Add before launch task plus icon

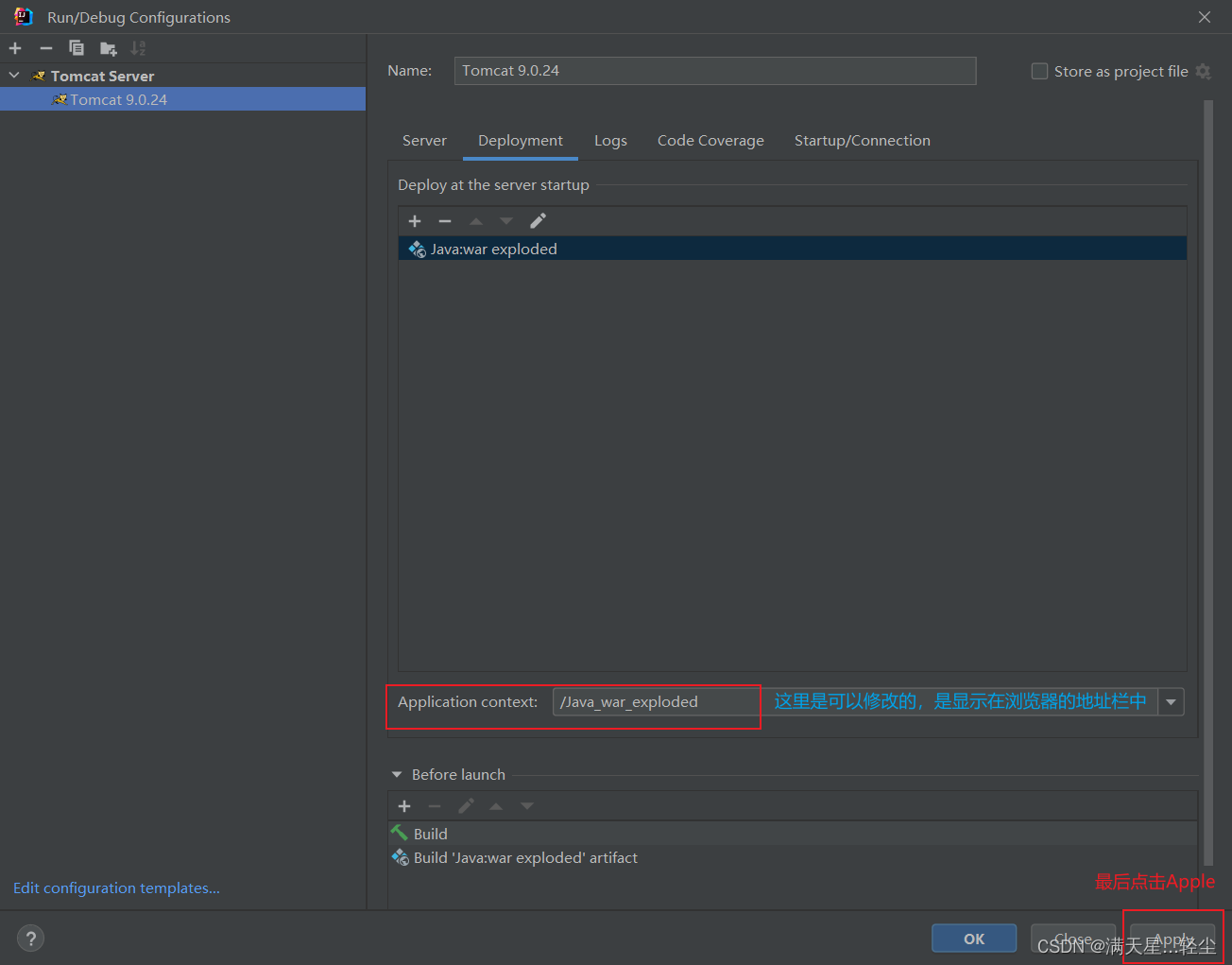point(404,806)
